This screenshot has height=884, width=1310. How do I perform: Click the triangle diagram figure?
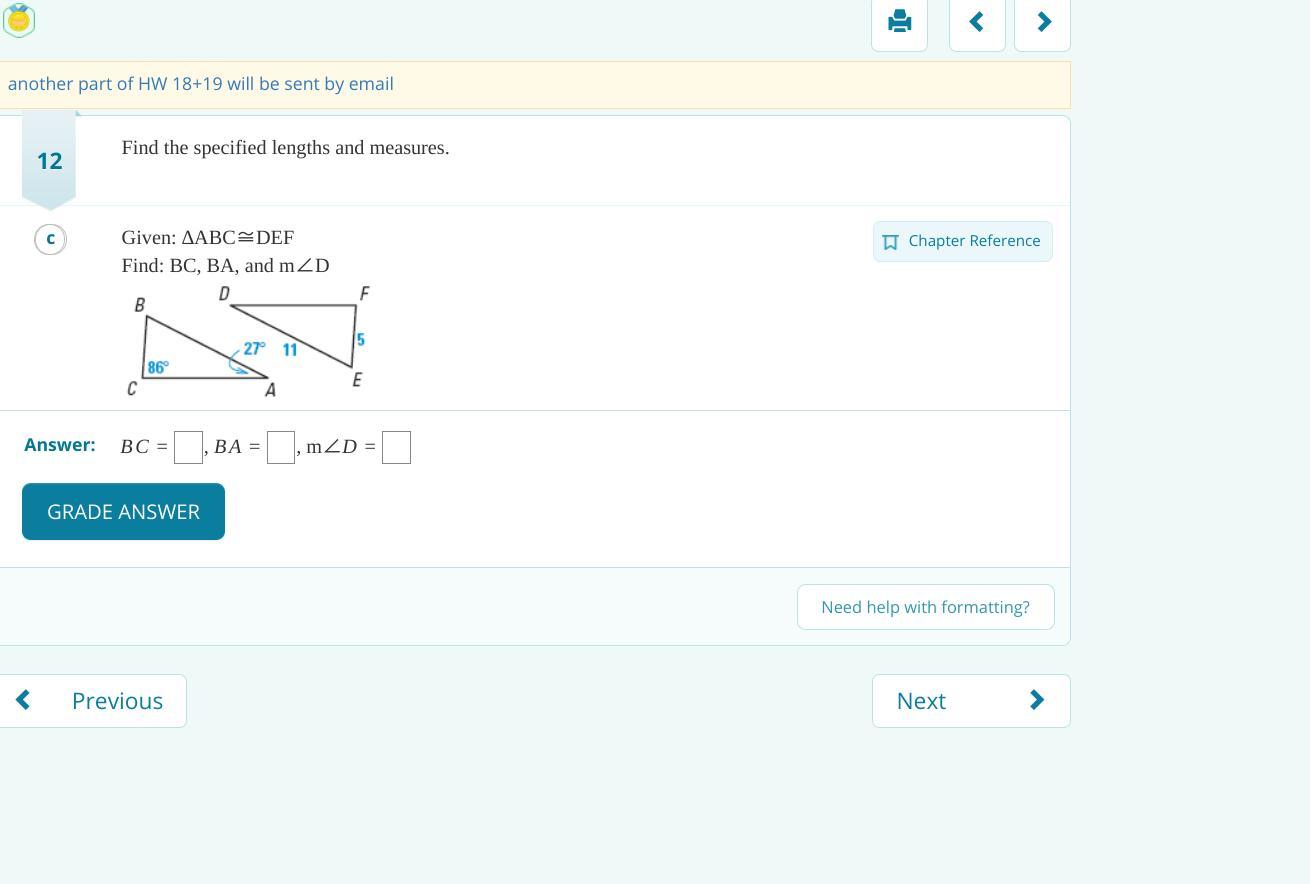pos(250,342)
